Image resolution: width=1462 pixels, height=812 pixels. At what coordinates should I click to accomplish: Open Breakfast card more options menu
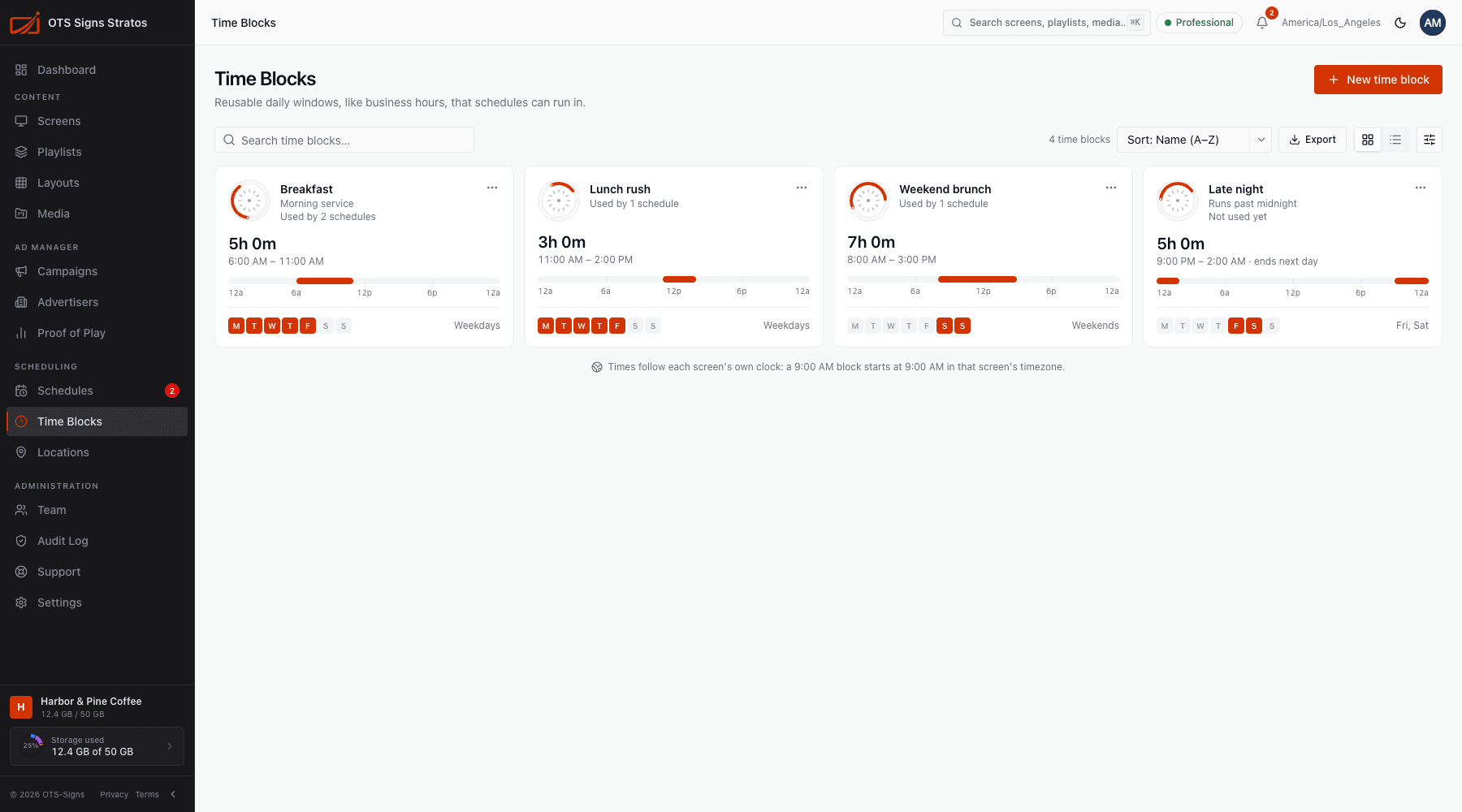pyautogui.click(x=492, y=188)
